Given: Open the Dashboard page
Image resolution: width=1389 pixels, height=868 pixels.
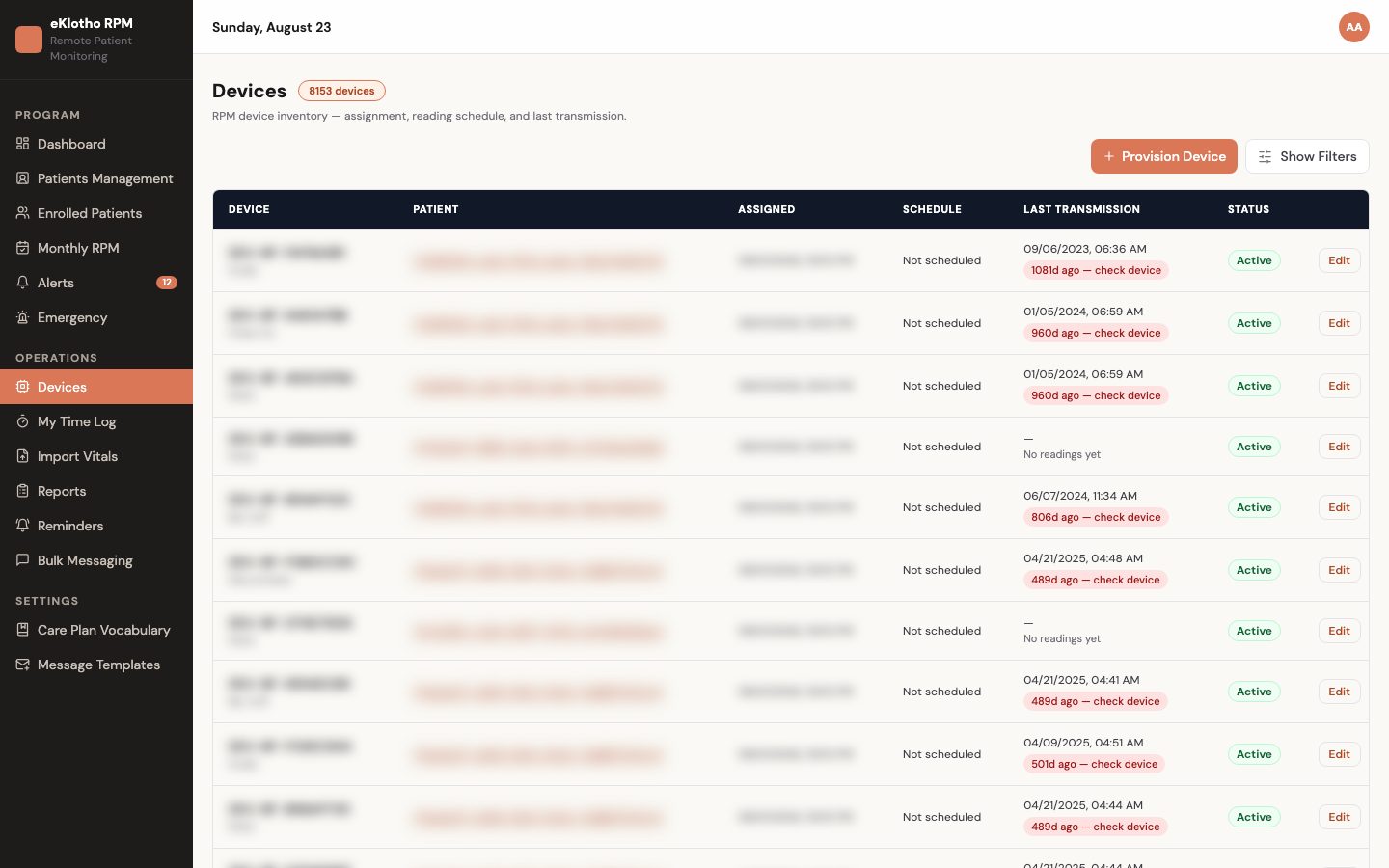Looking at the screenshot, I should click(x=96, y=144).
